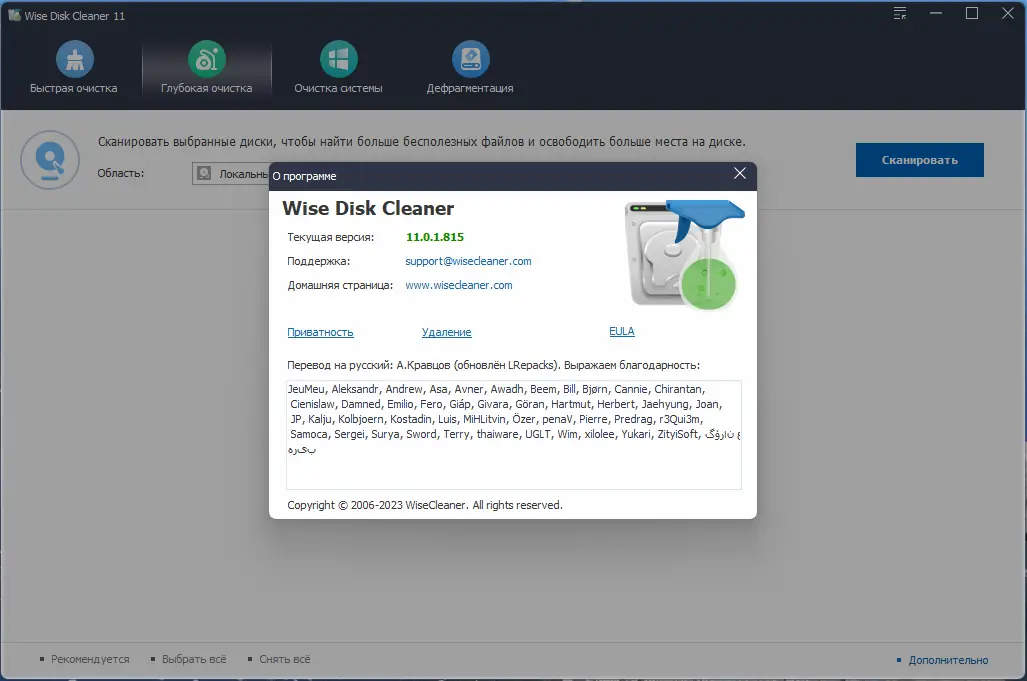Select the Быстрая очистка broom icon

click(73, 58)
